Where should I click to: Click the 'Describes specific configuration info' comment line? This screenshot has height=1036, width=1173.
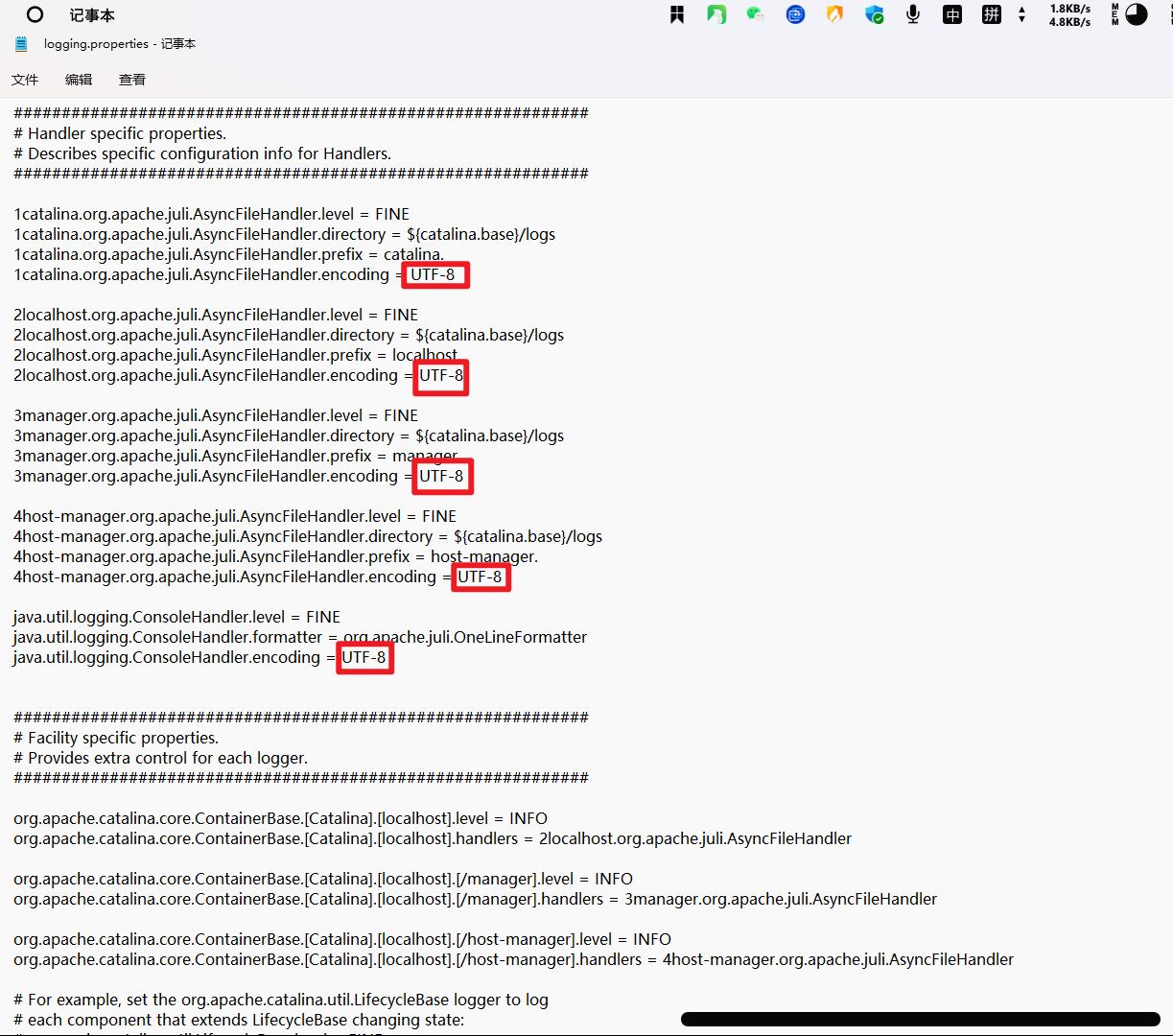click(x=202, y=153)
